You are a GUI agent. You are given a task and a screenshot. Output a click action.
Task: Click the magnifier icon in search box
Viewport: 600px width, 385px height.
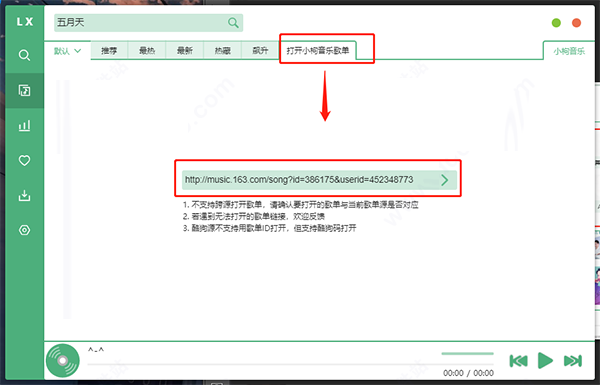point(233,23)
